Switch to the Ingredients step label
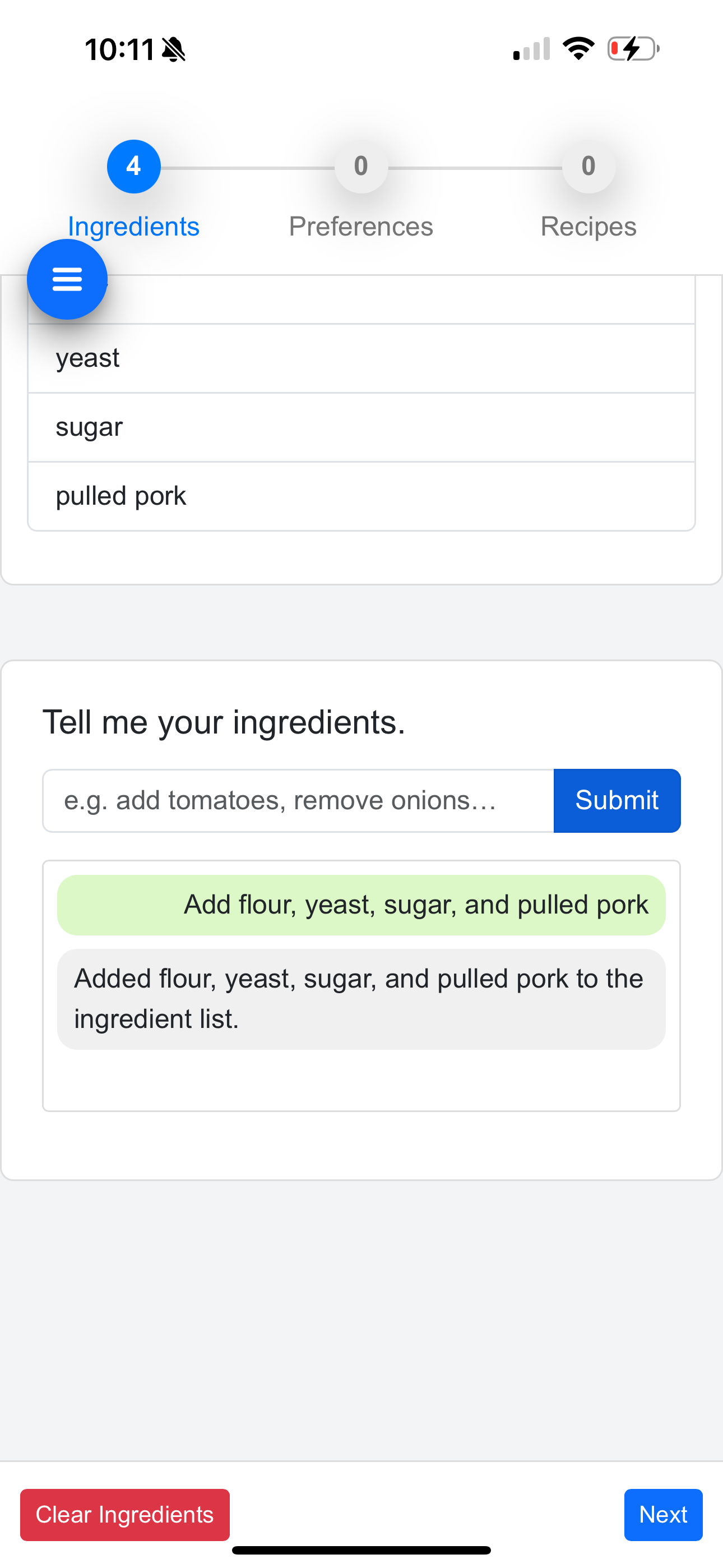The height and width of the screenshot is (1568, 723). 133,227
